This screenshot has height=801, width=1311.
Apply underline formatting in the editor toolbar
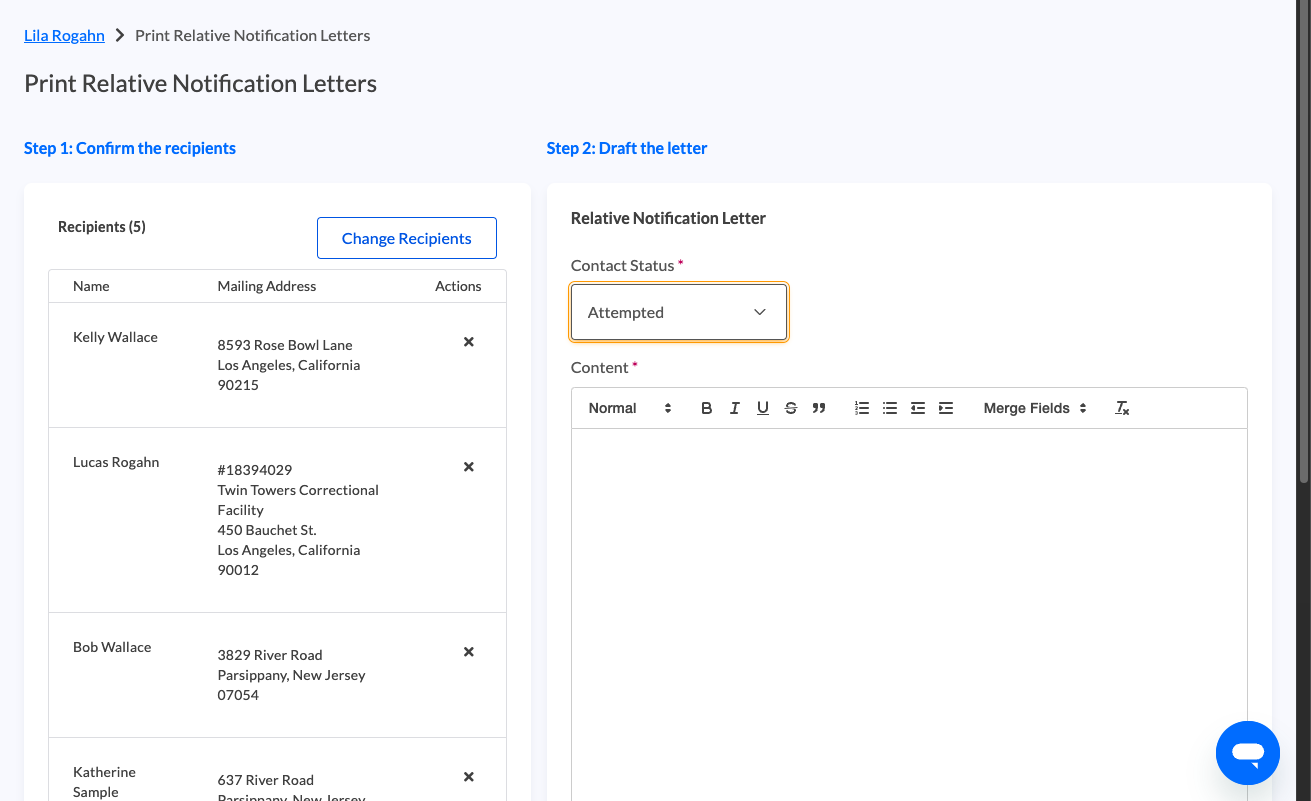click(x=763, y=408)
